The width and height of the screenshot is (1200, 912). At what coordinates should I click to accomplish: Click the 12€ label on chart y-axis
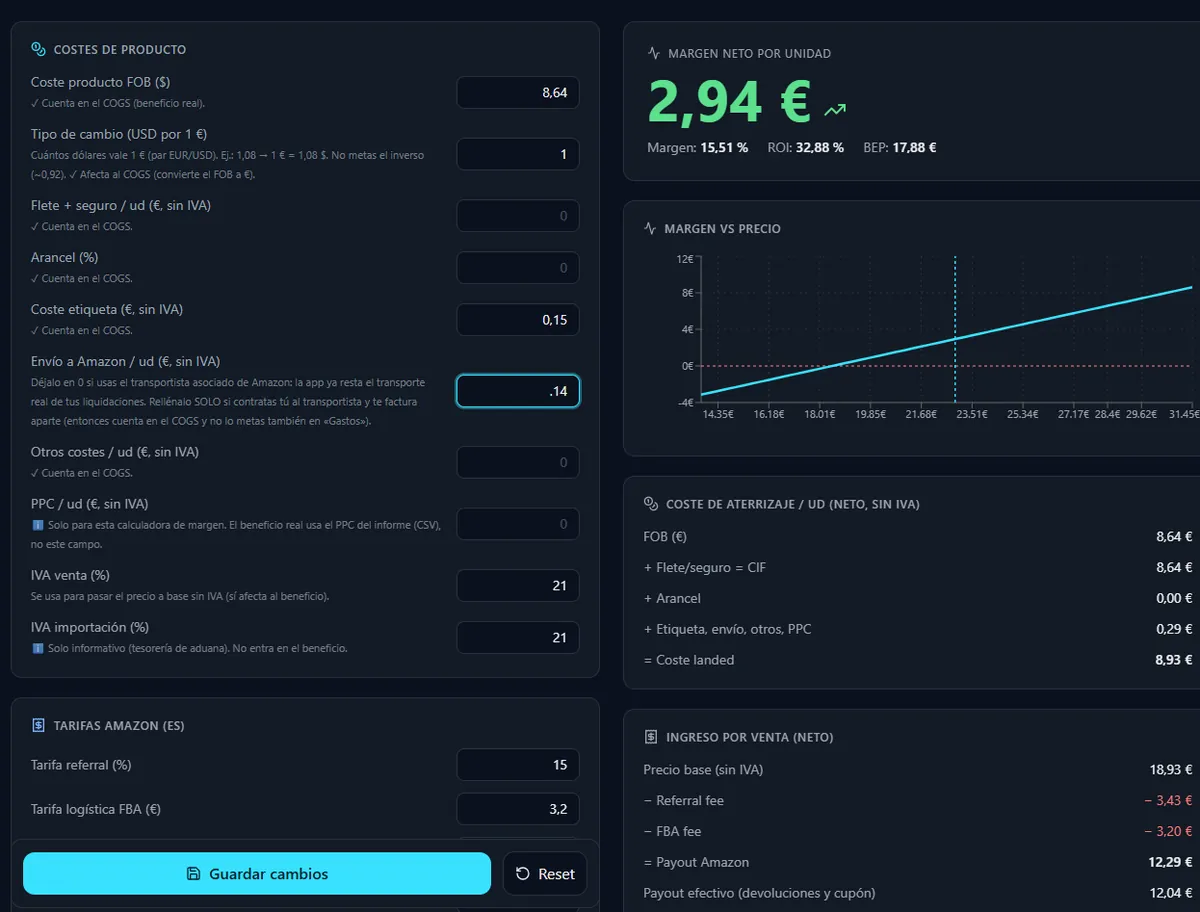pos(685,259)
